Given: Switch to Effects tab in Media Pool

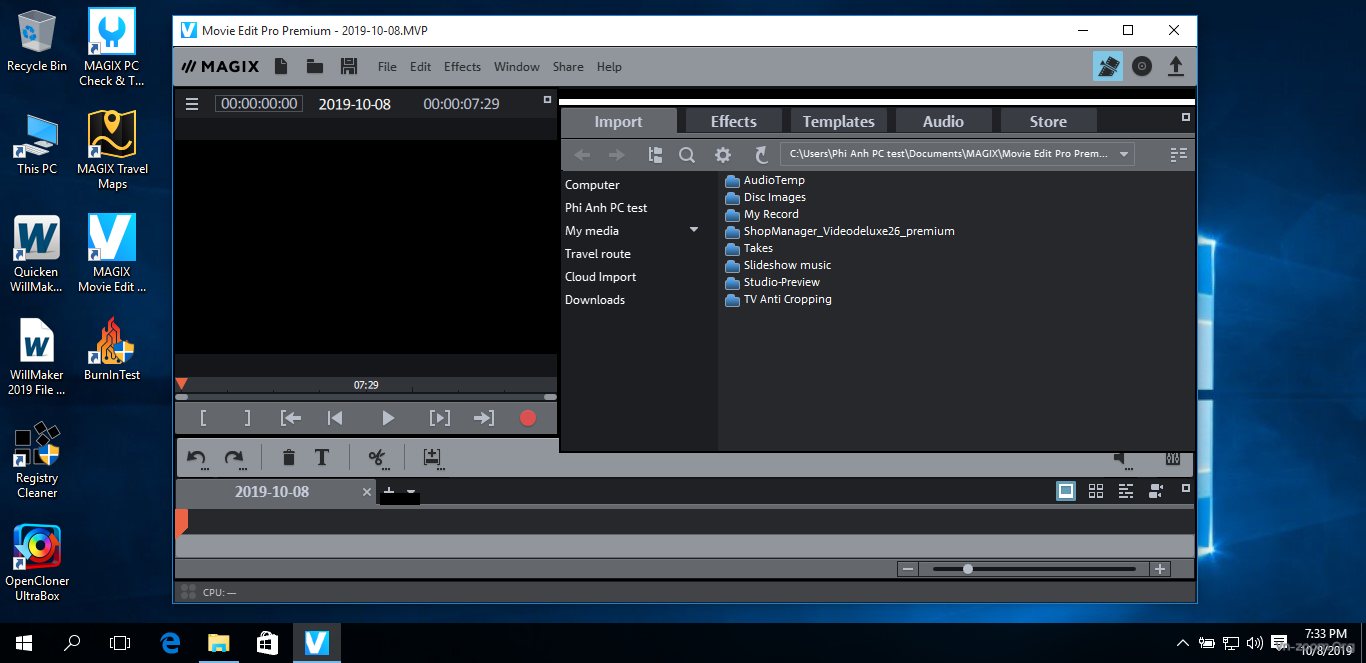Looking at the screenshot, I should pos(733,121).
